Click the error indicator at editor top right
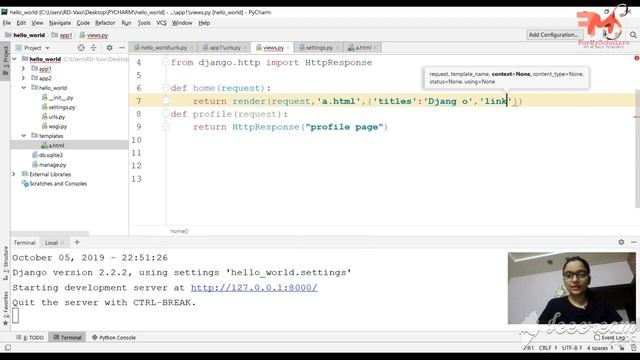This screenshot has height=360, width=640. coord(636,58)
